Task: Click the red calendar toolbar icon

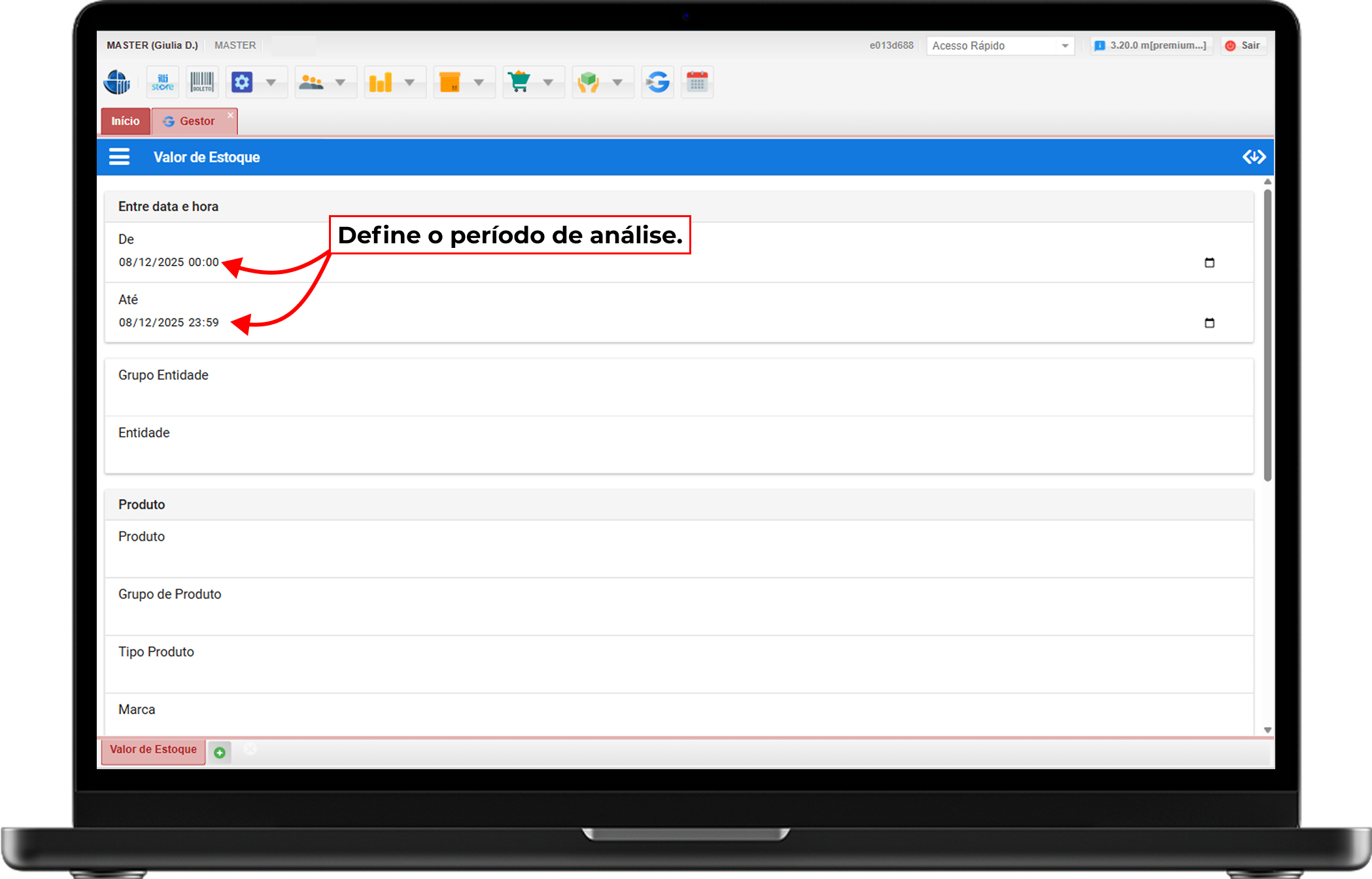Action: (697, 82)
